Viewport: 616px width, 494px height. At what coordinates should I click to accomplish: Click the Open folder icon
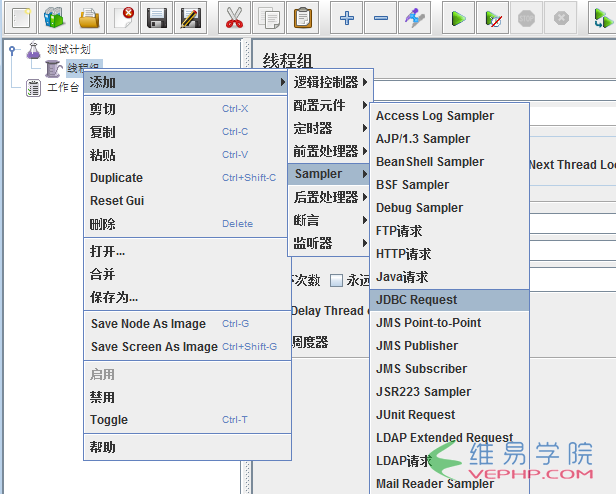pyautogui.click(x=88, y=18)
